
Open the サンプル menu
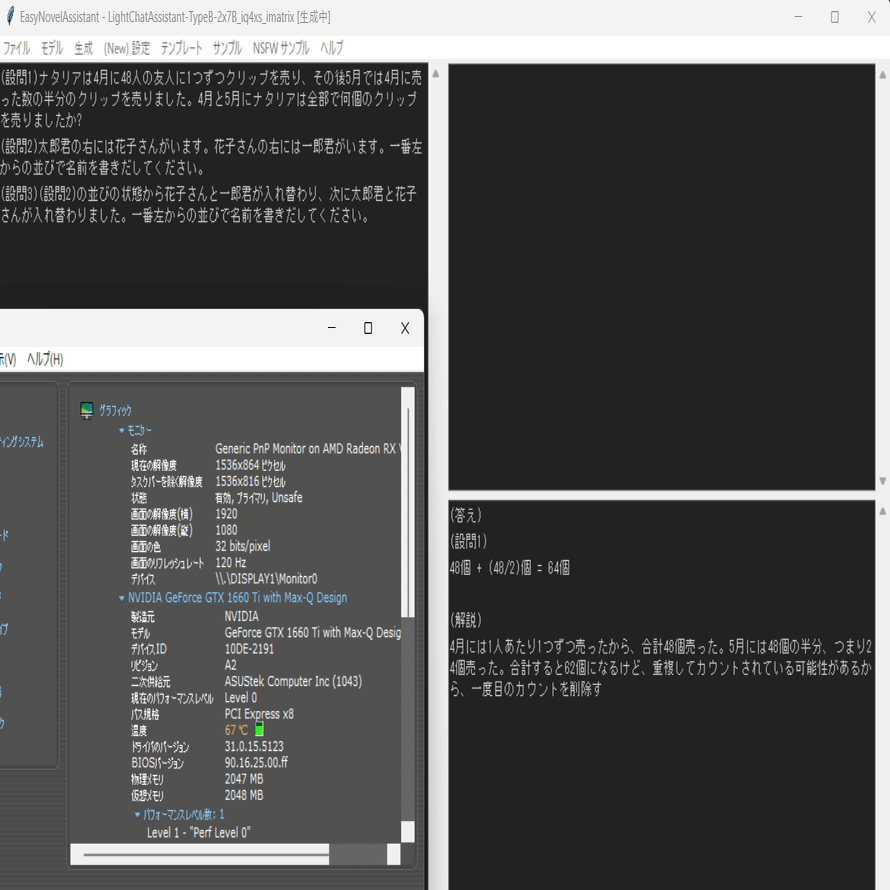(227, 48)
